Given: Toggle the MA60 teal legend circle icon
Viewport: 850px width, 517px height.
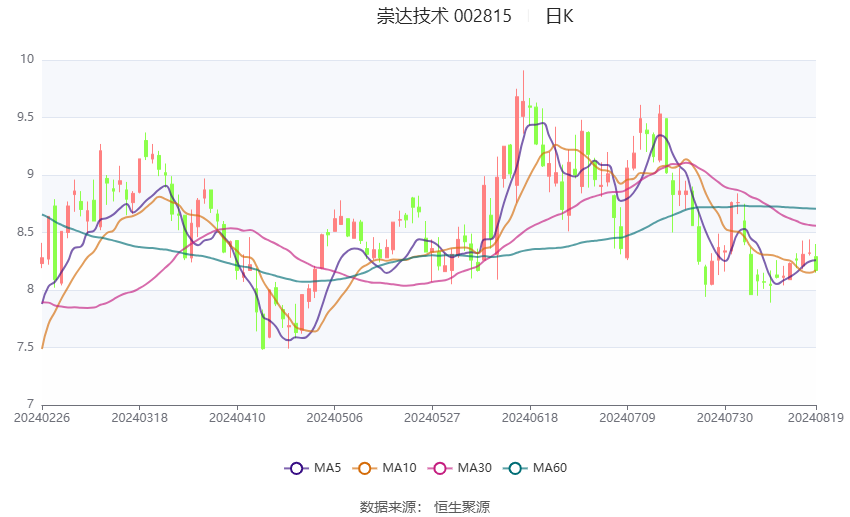Looking at the screenshot, I should click(516, 468).
